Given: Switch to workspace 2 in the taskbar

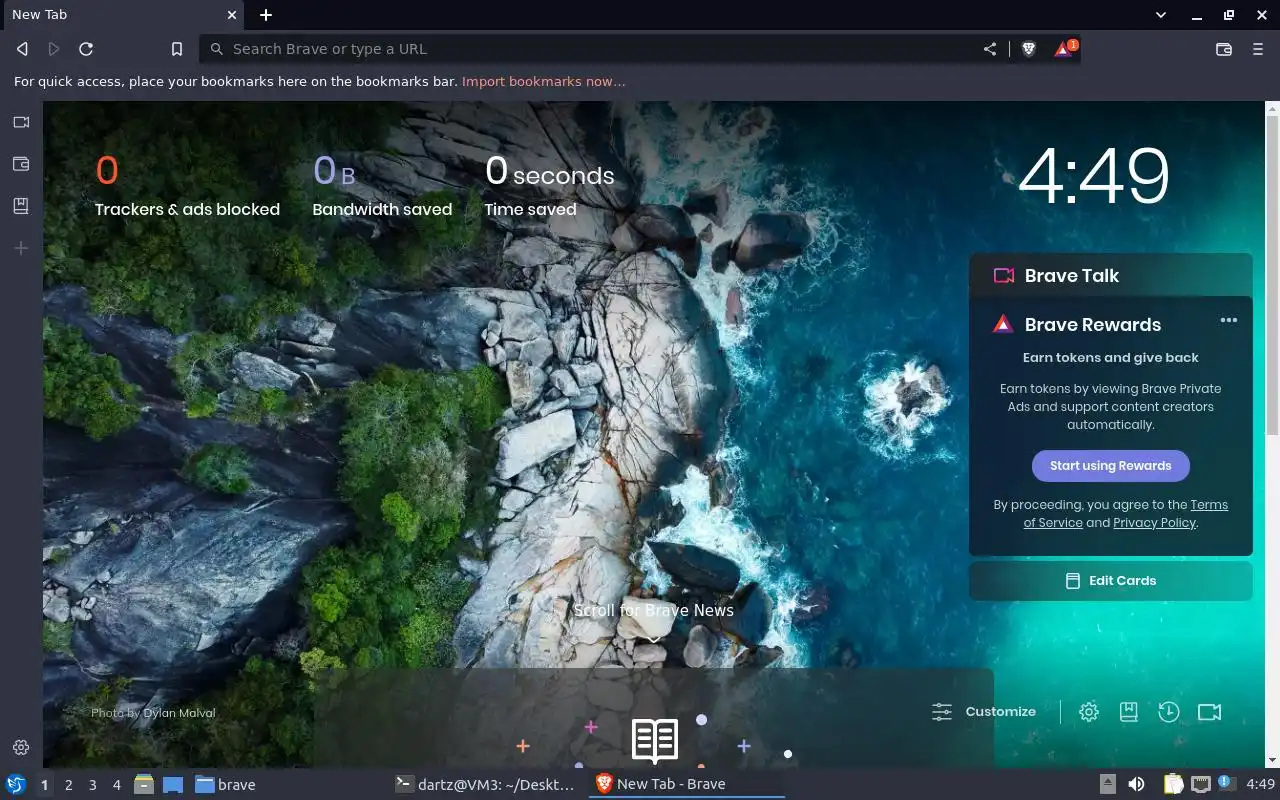Looking at the screenshot, I should pyautogui.click(x=68, y=785).
